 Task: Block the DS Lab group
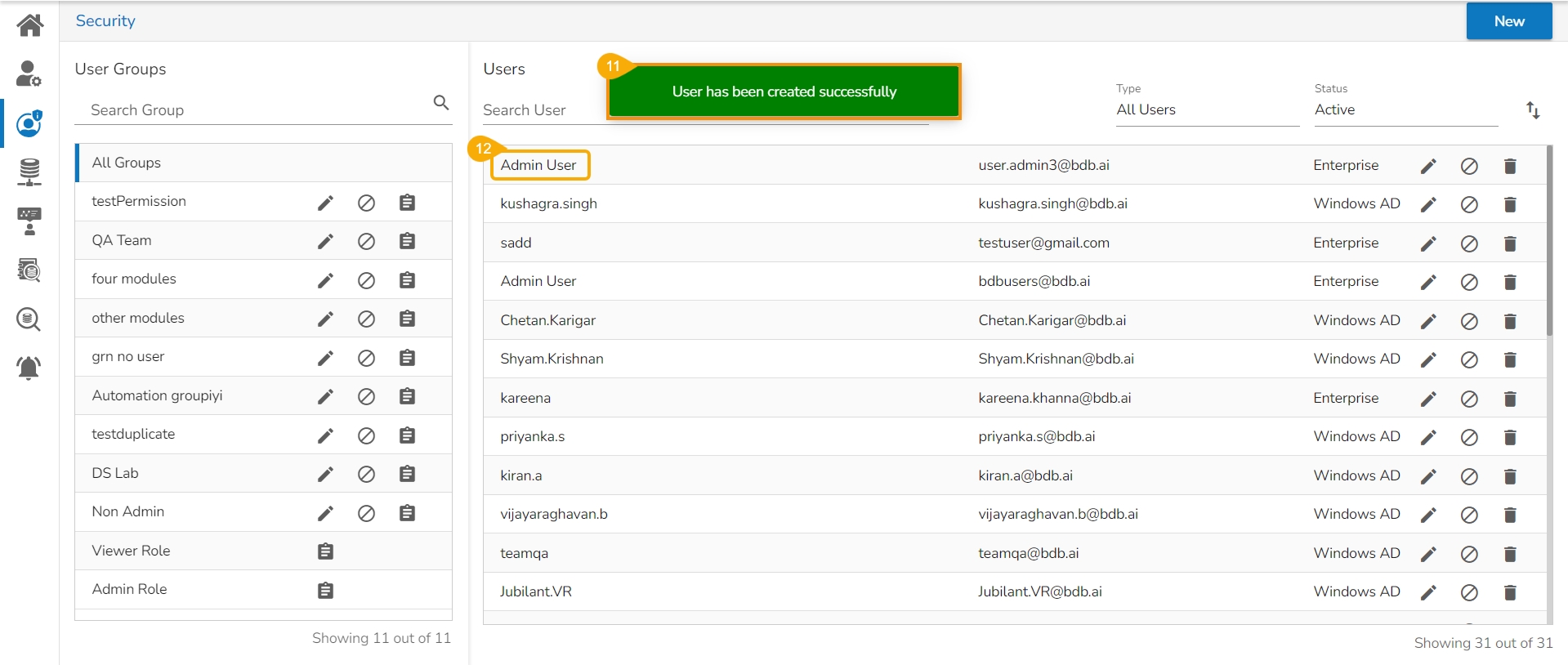(x=366, y=475)
